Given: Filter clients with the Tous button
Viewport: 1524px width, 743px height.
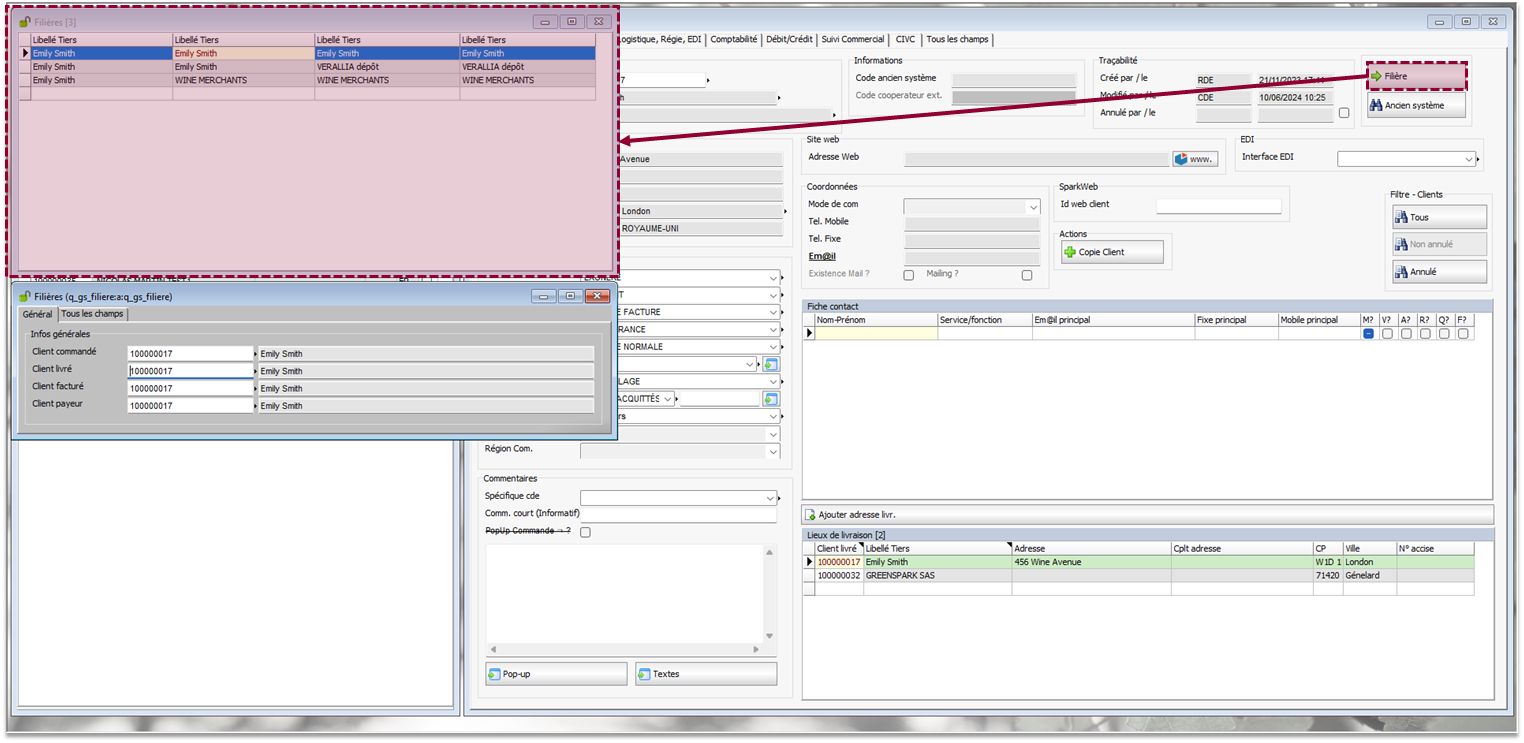Looking at the screenshot, I should click(x=1438, y=217).
